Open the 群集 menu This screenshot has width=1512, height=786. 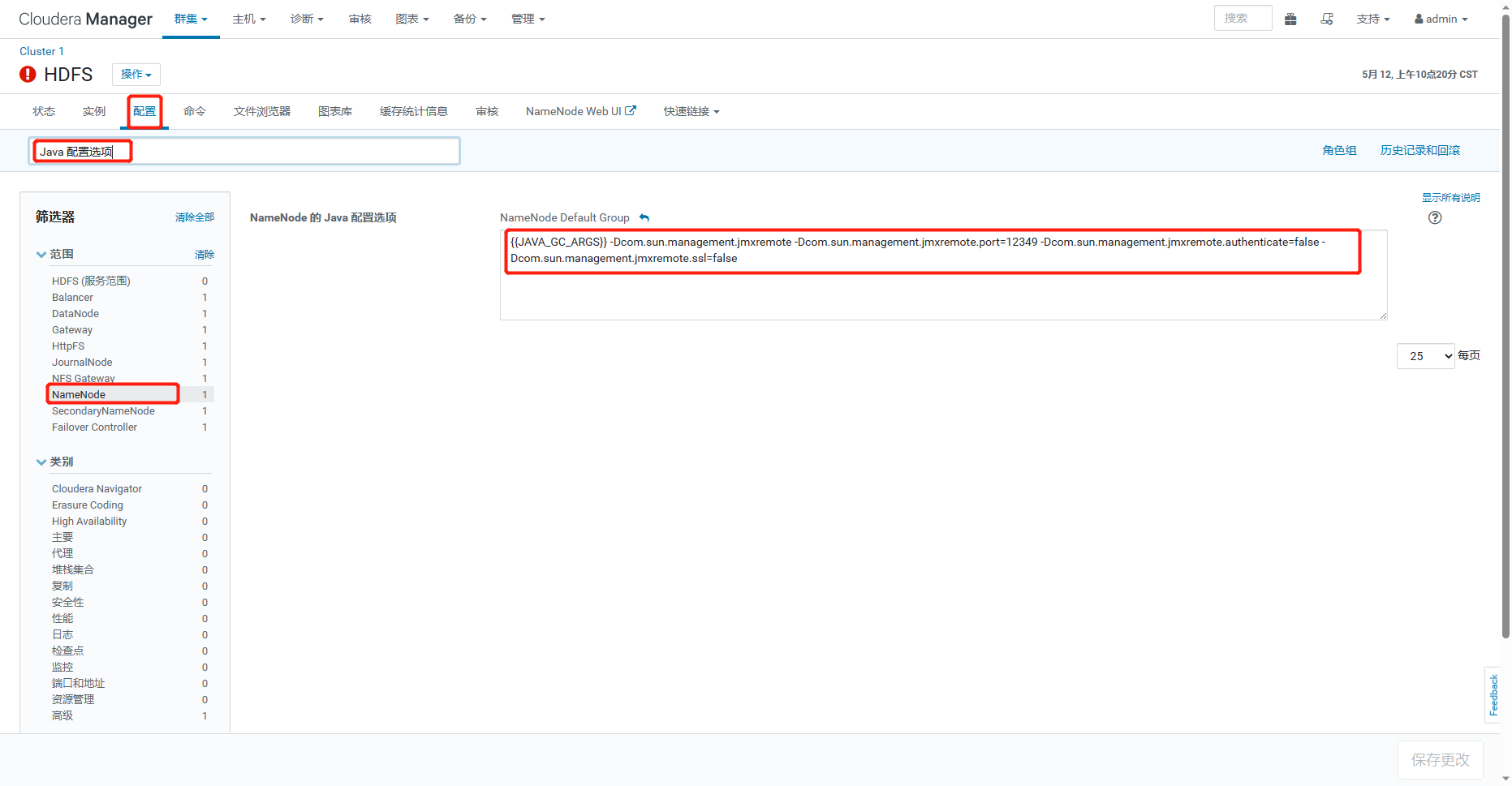click(191, 19)
